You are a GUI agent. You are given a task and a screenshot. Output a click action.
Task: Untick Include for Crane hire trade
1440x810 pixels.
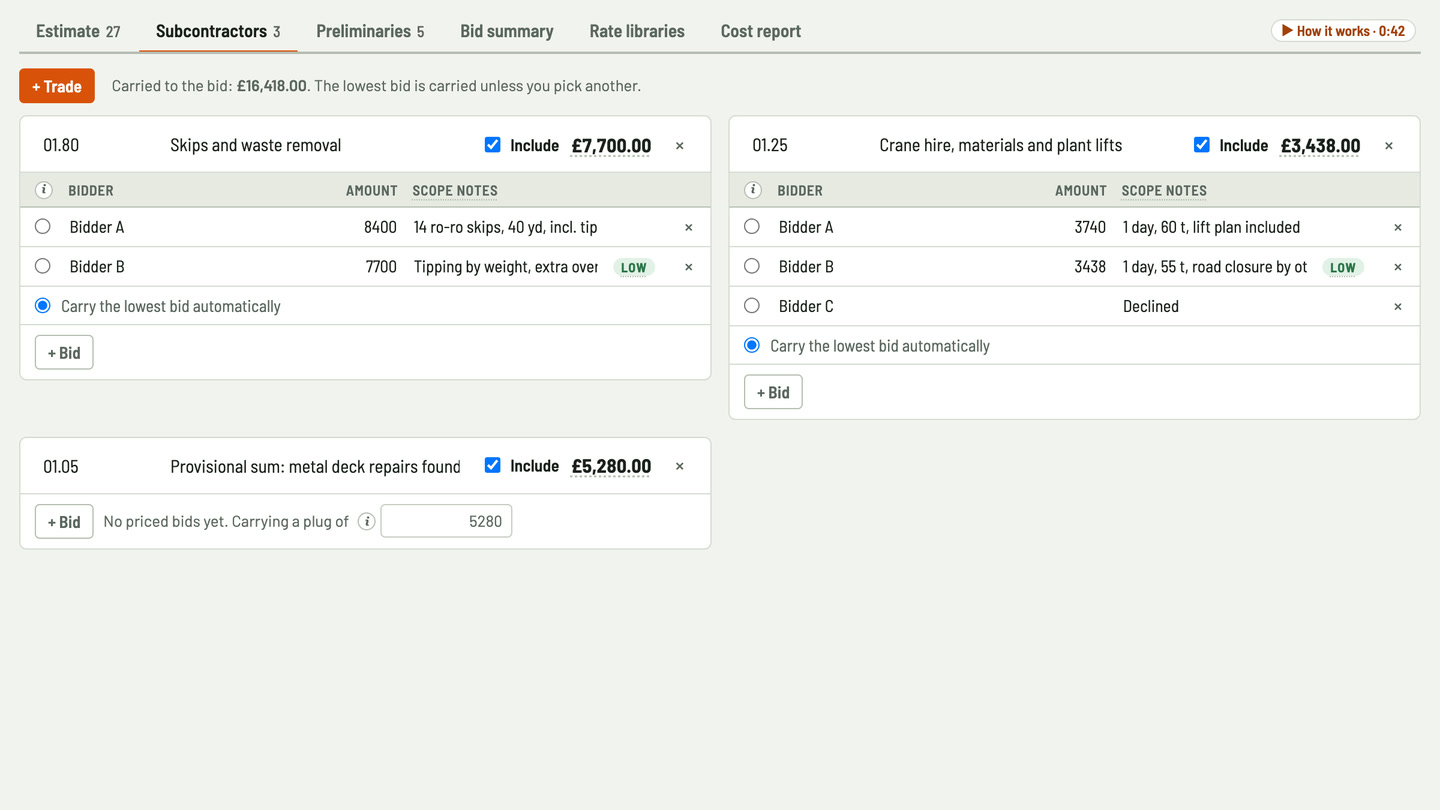(1202, 145)
